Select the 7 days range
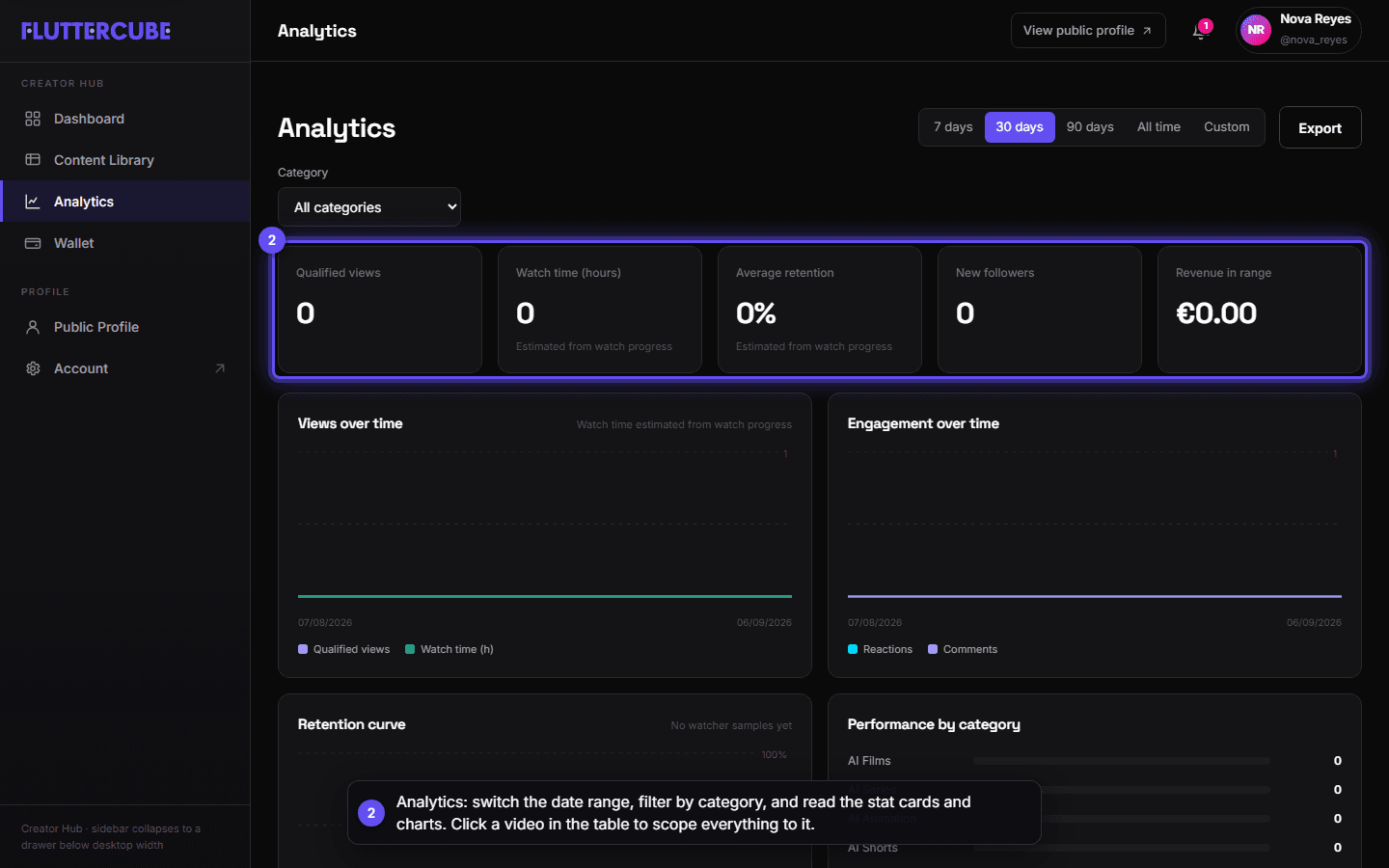The width and height of the screenshot is (1389, 868). pos(953,127)
